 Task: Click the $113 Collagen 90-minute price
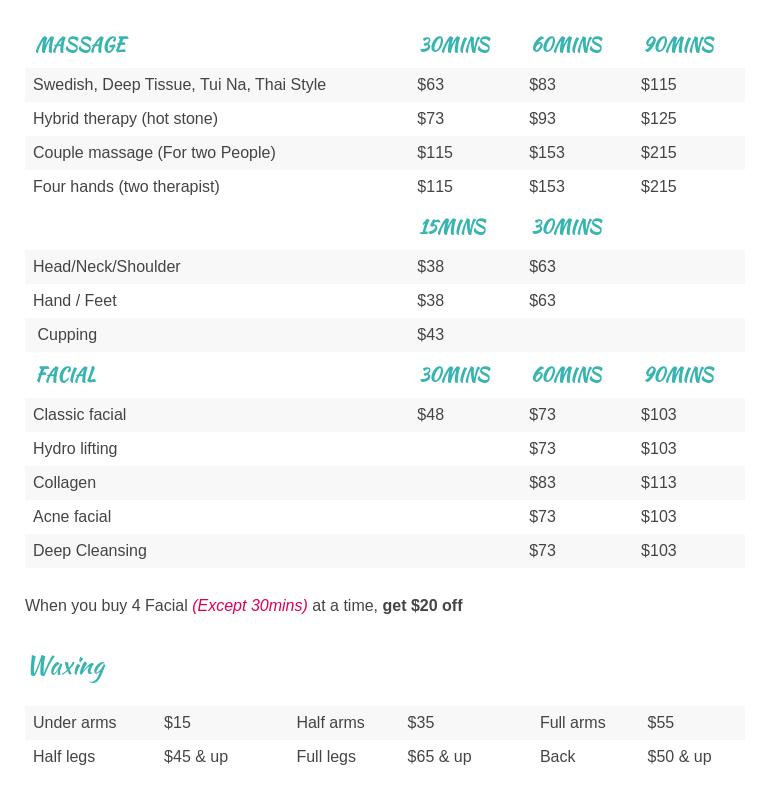click(658, 483)
